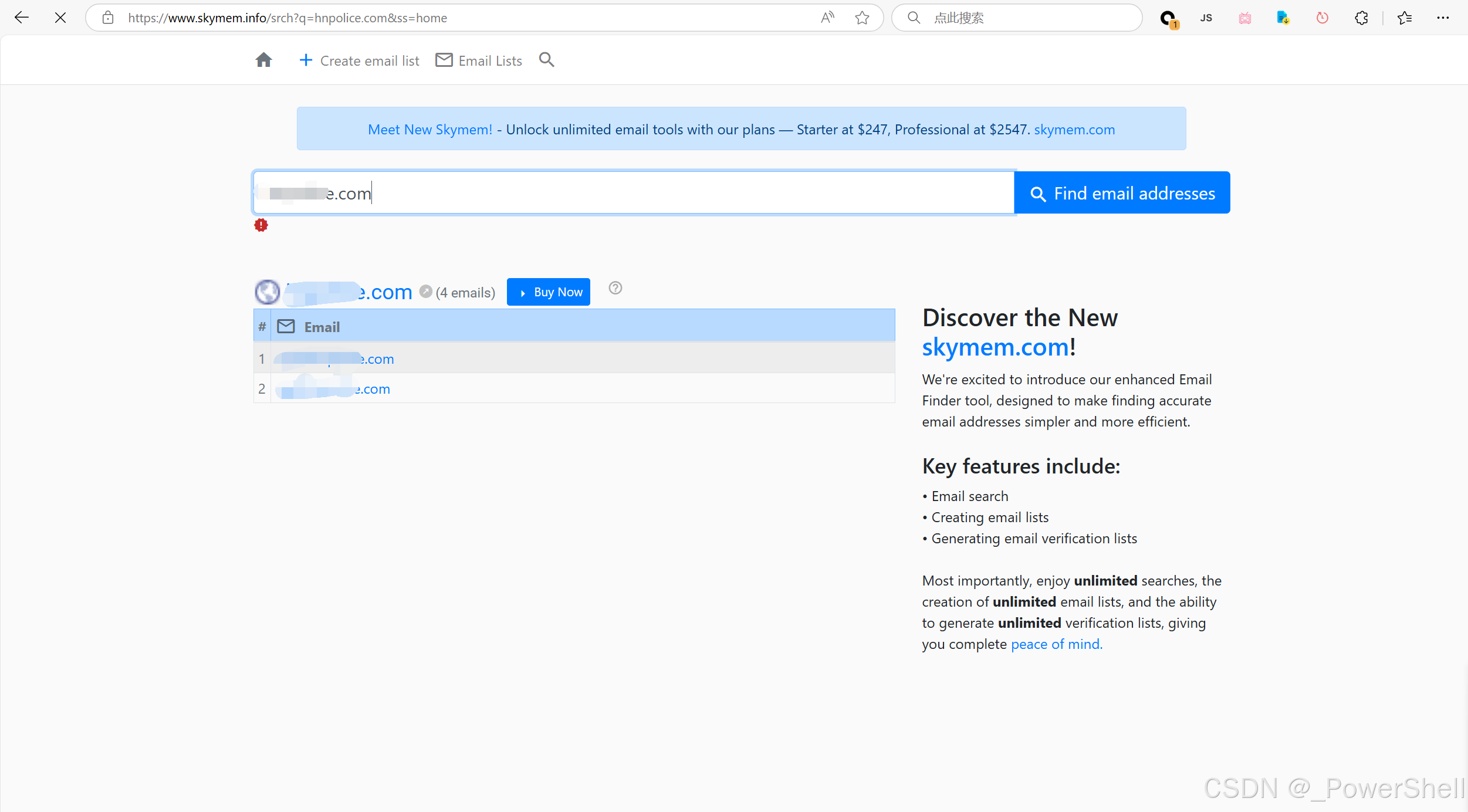Click the JS extension icon
Screen dimensions: 1468x812
pyautogui.click(x=1206, y=18)
